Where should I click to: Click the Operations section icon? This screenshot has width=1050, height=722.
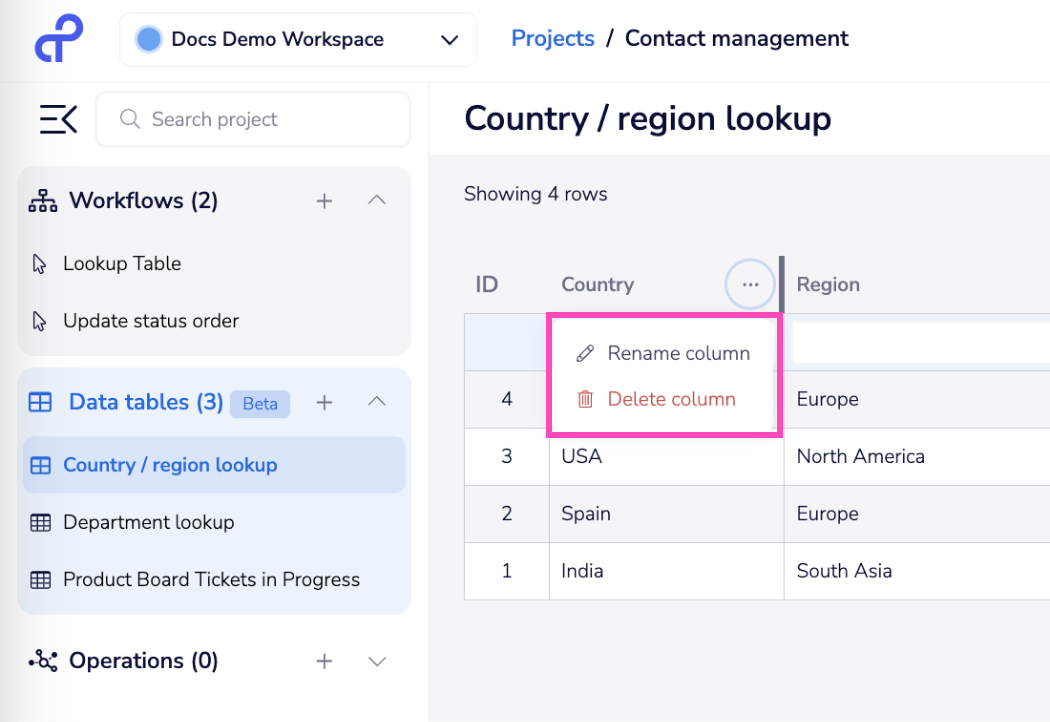(43, 661)
